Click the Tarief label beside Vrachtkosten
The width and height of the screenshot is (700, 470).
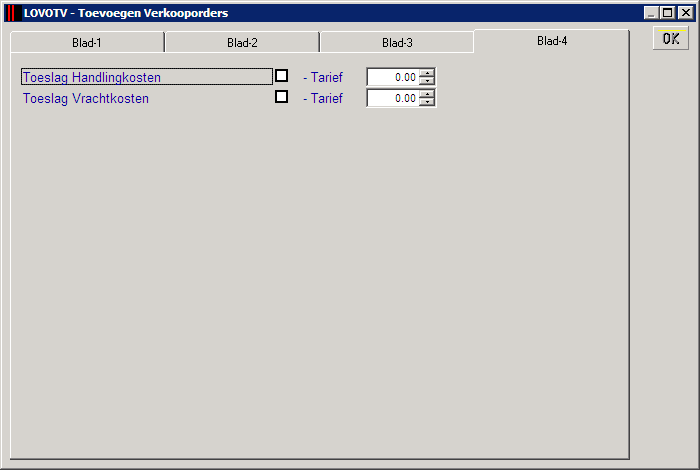(x=323, y=98)
